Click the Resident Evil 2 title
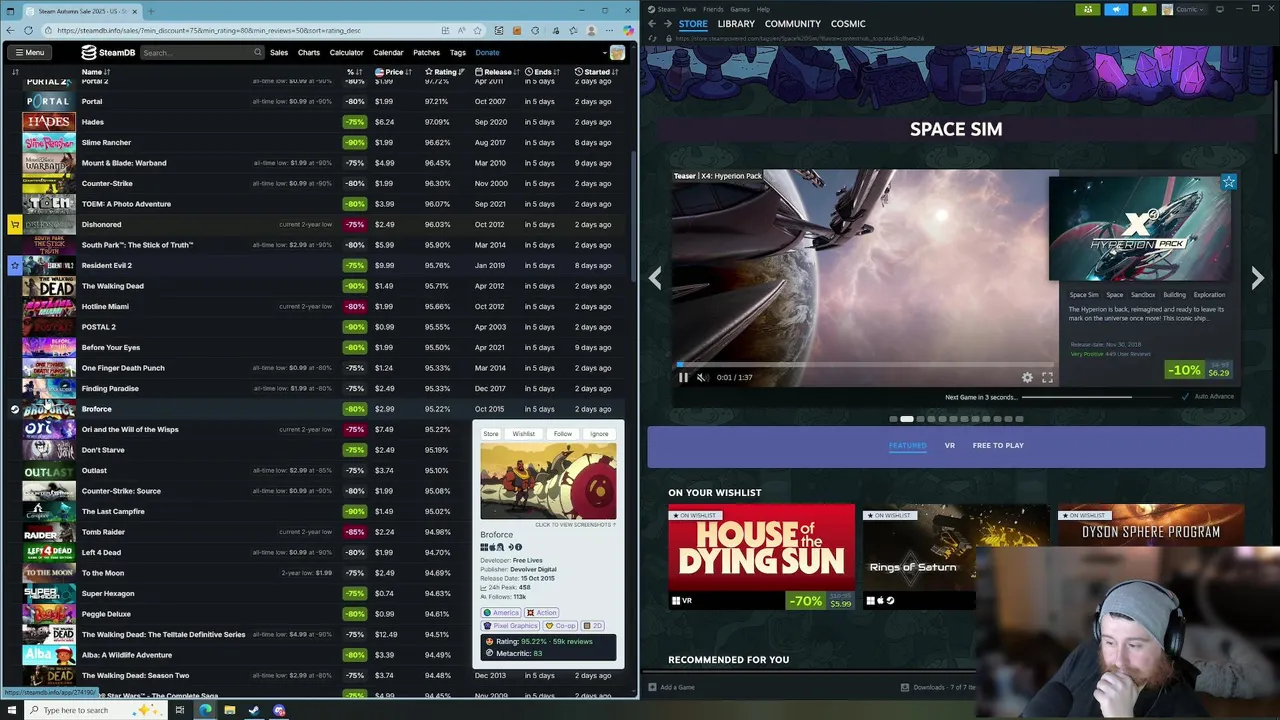 point(107,266)
